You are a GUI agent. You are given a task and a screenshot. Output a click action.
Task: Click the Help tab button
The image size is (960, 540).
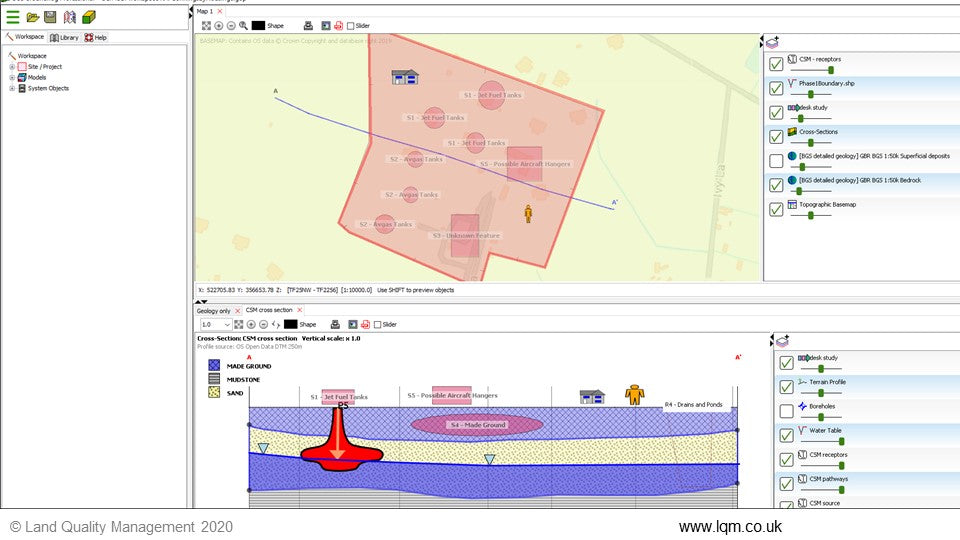96,37
